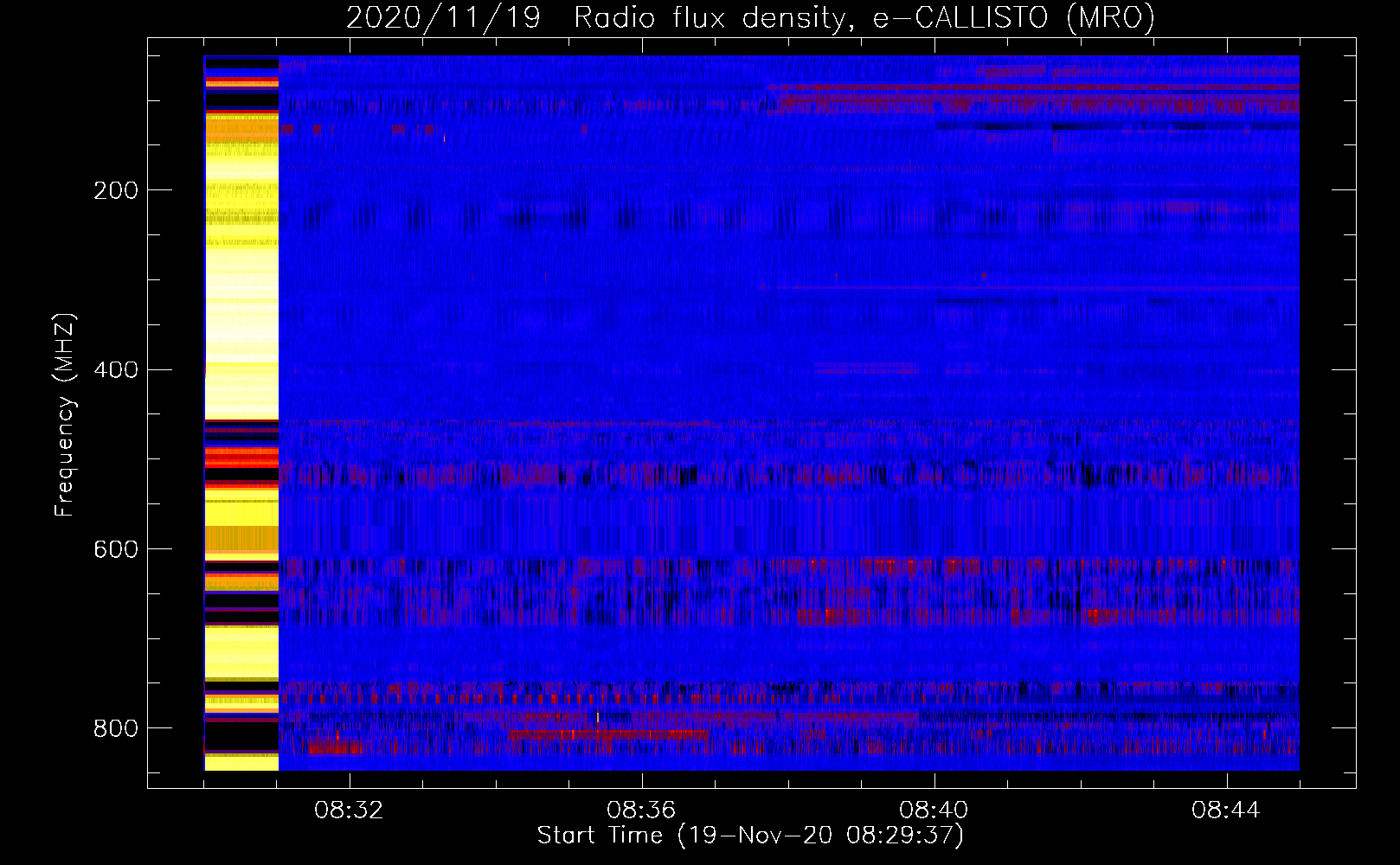Click the 200 frequency tick label
This screenshot has height=865, width=1400.
click(115, 190)
